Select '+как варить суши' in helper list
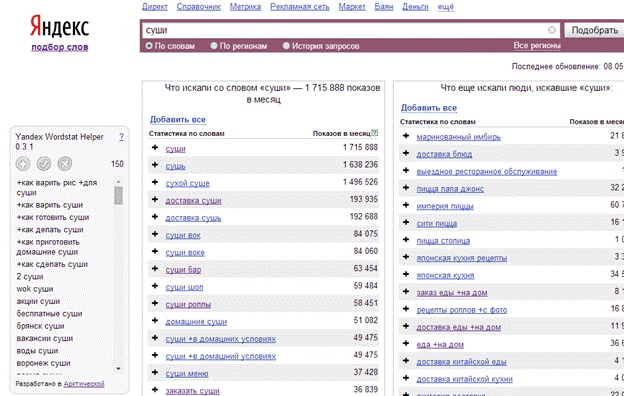 tap(50, 205)
